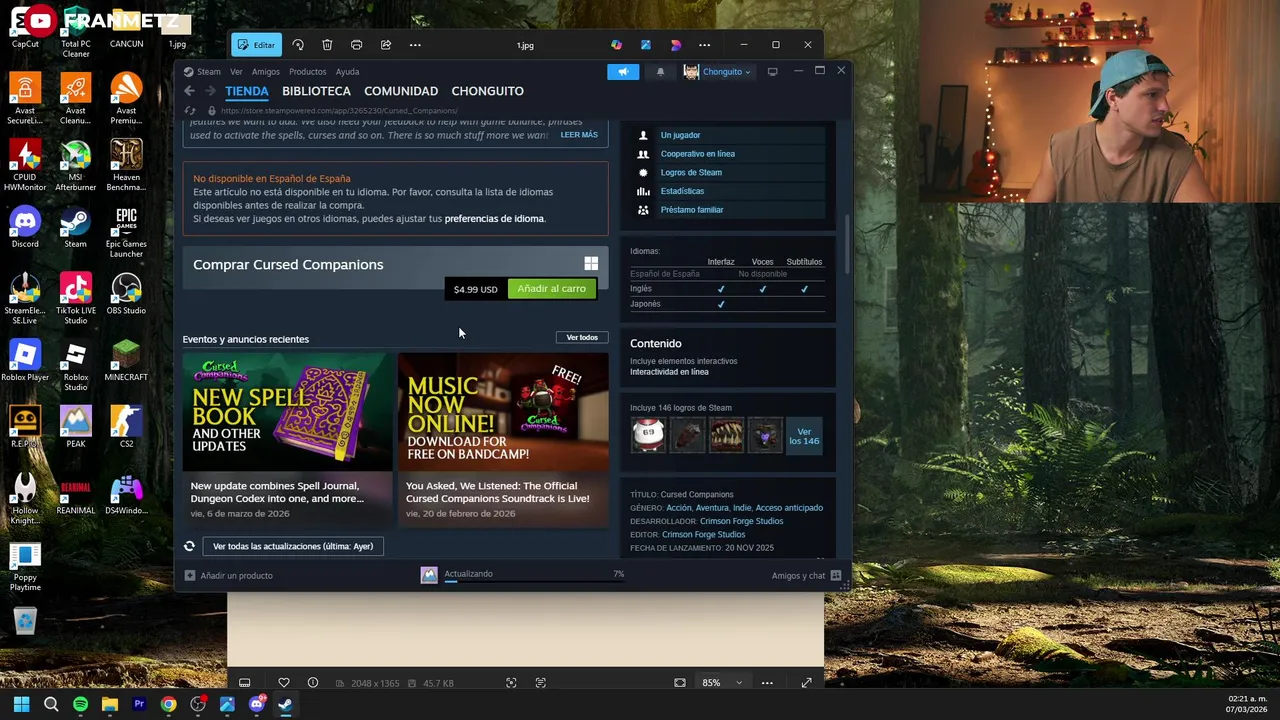Open Premiere Pro from the taskbar
Screen dimensions: 1280x720
(x=139, y=704)
